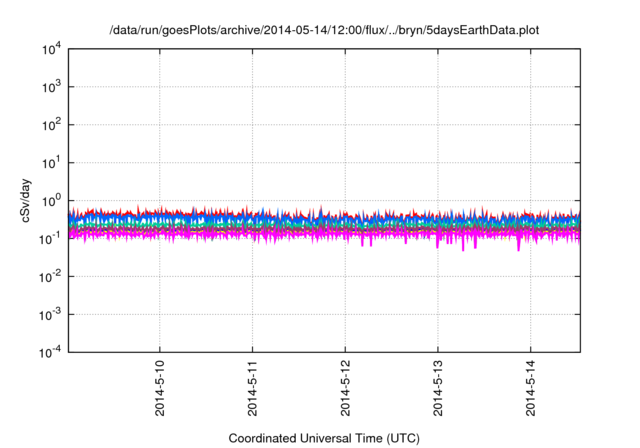Click the 10^2 y-axis tick label
This screenshot has height=448, width=640.
click(51, 124)
